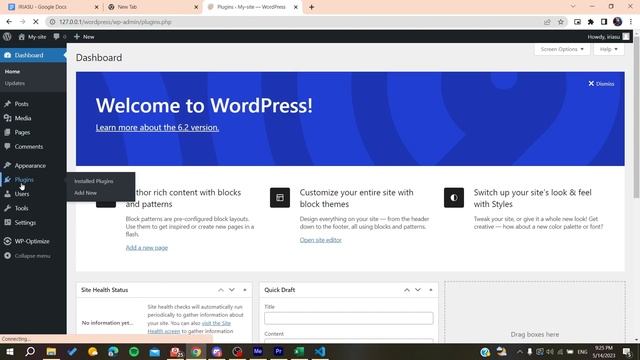Click Open site editor link
640x360 pixels.
click(x=320, y=240)
